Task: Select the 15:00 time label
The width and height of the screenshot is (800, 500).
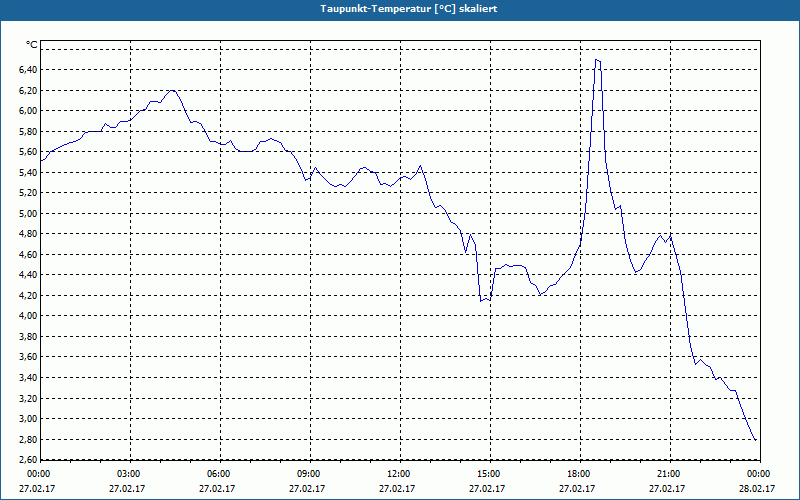Action: tap(488, 474)
